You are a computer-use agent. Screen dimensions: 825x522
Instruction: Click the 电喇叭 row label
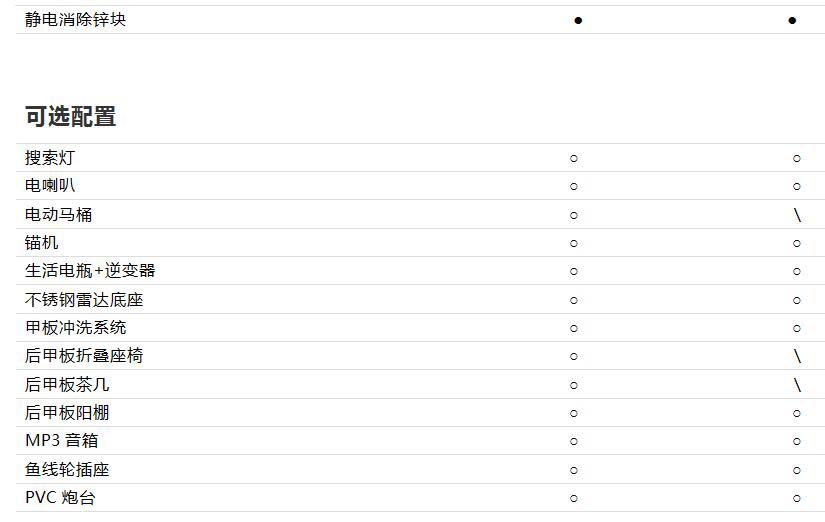[x=50, y=186]
